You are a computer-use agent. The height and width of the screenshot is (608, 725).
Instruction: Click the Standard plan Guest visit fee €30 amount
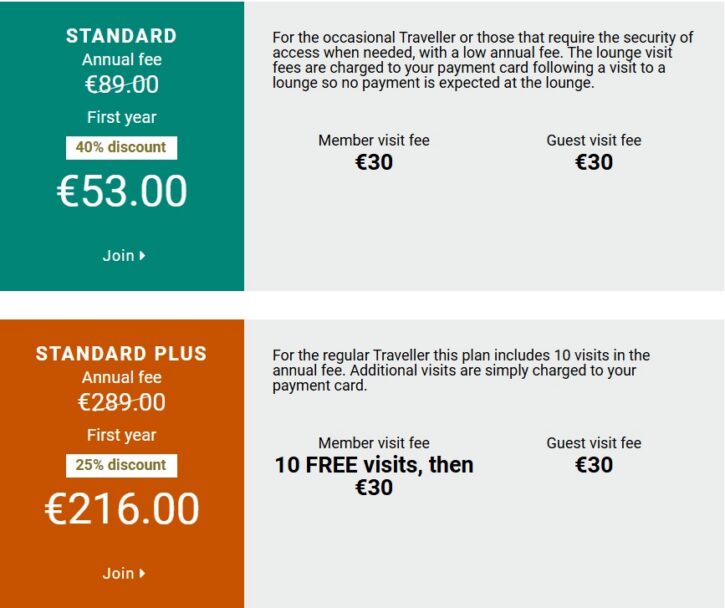pyautogui.click(x=594, y=162)
